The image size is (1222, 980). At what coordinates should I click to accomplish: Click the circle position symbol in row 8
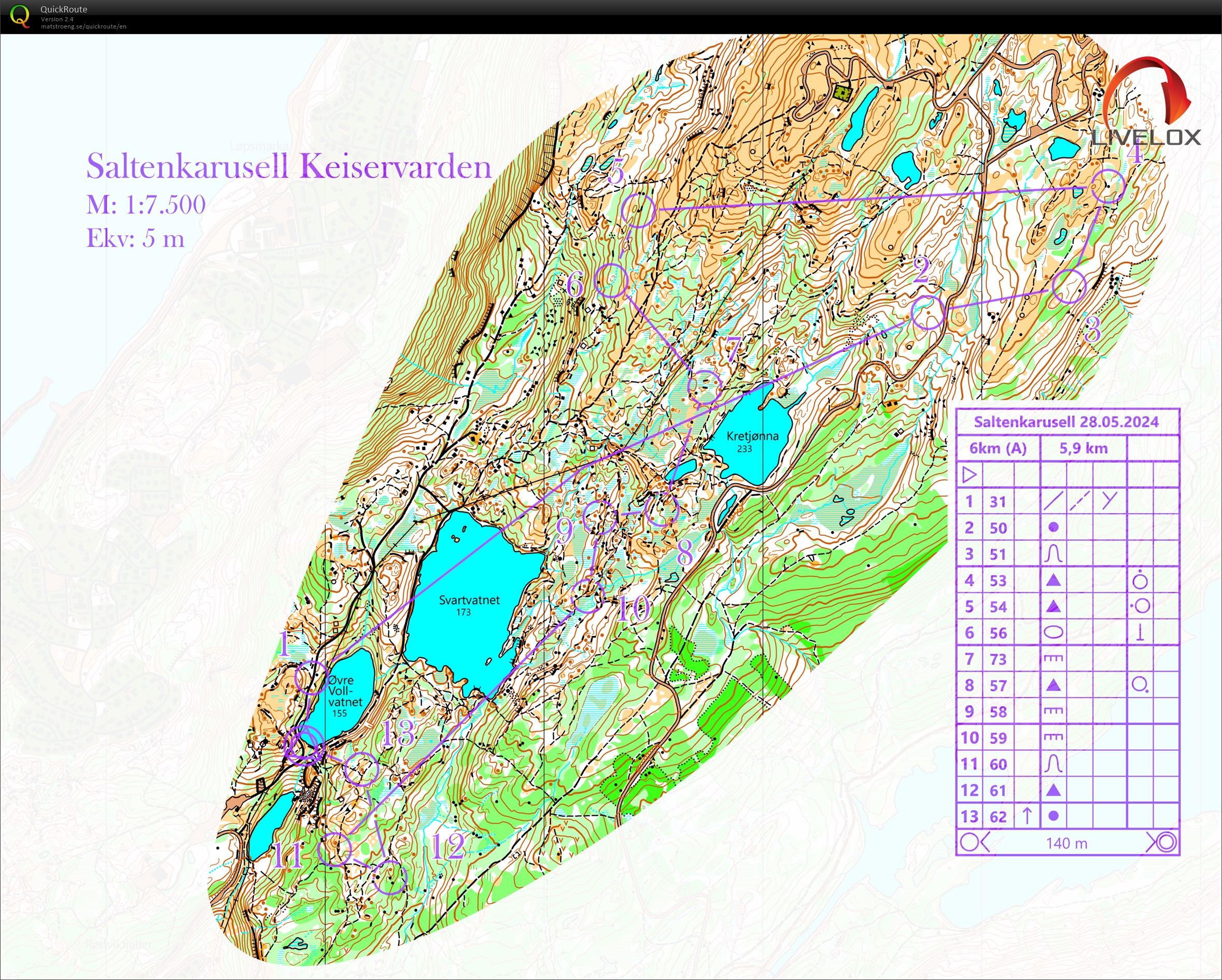coord(1140,685)
